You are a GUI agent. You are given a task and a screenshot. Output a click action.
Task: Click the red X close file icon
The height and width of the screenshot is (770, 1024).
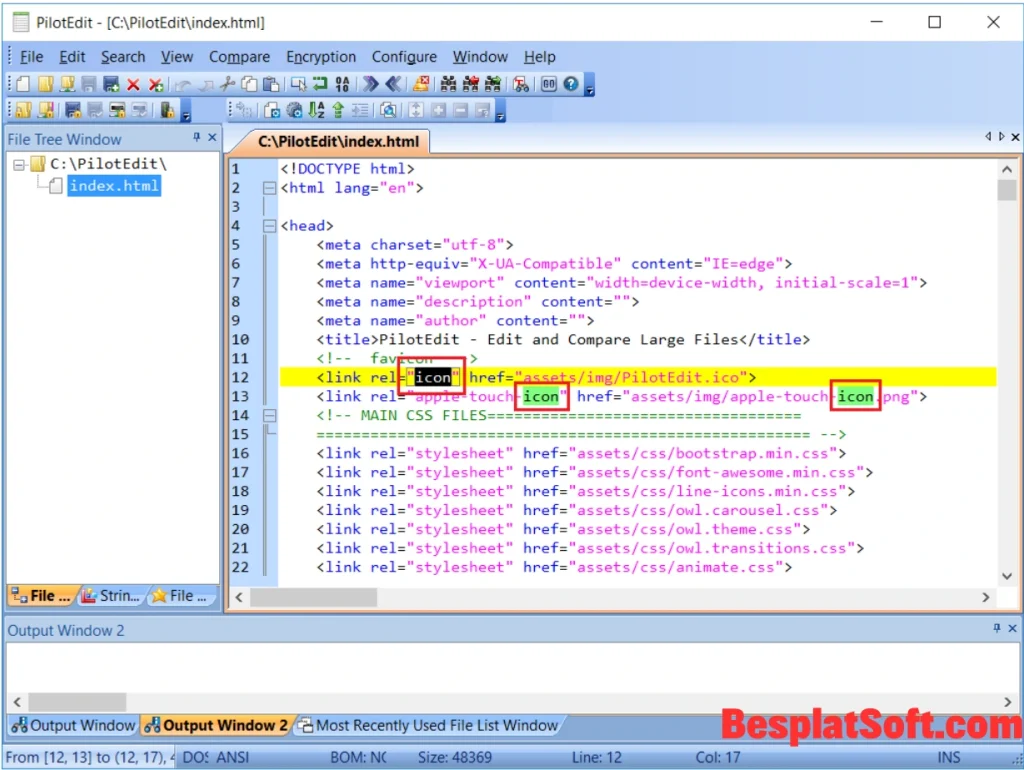pos(133,85)
